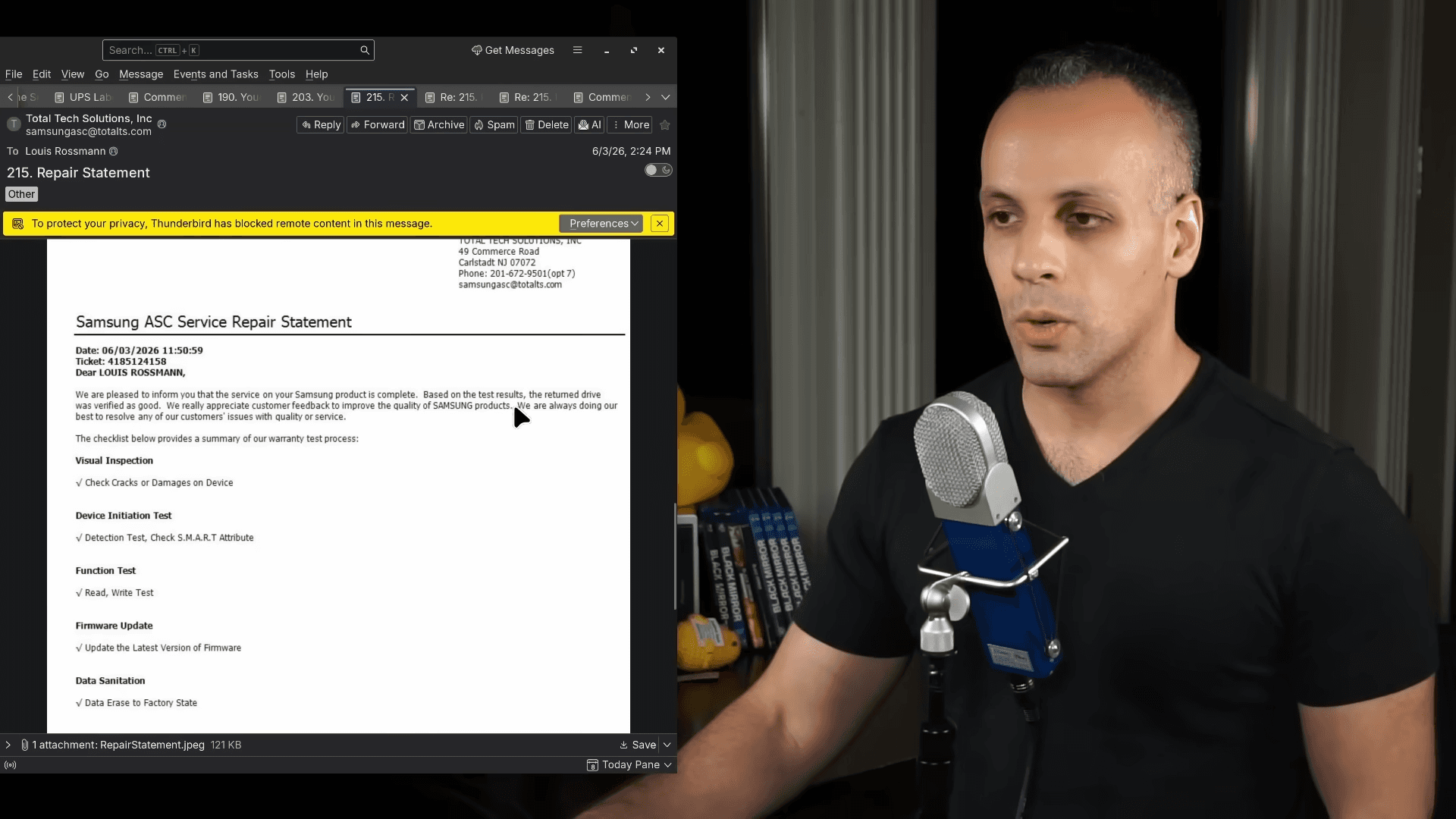Screen dimensions: 1456x819
Task: Open the Message menu
Action: 141,74
